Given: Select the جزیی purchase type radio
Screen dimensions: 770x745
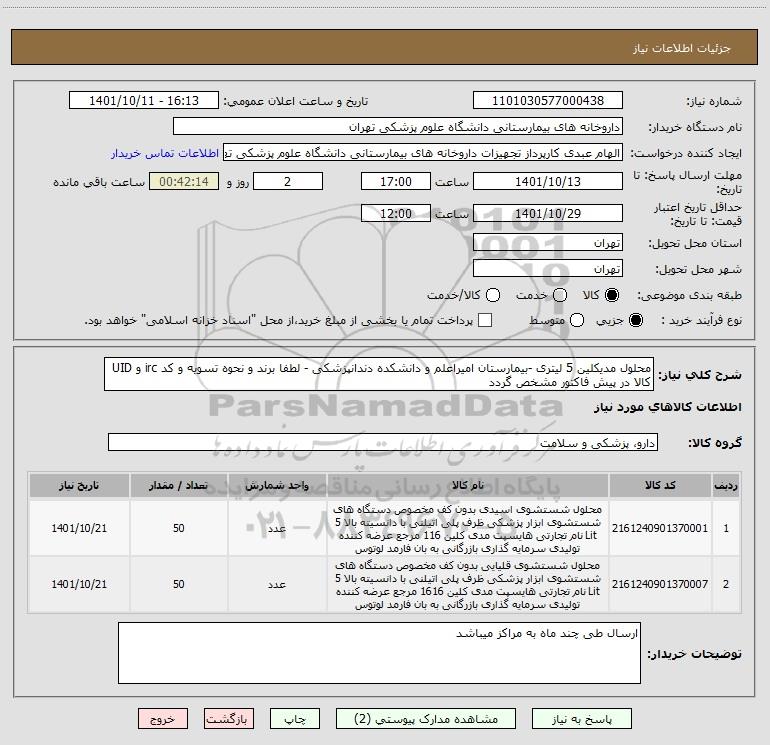Looking at the screenshot, I should click(x=635, y=320).
